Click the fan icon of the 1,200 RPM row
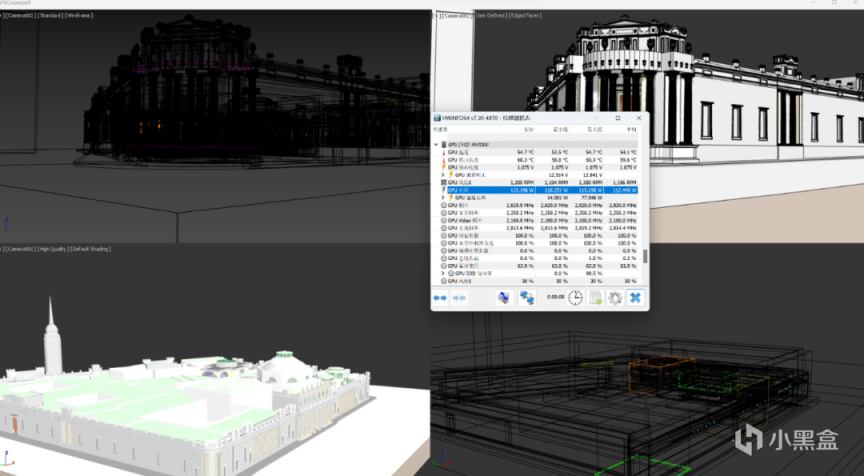Viewport: 864px width, 476px height. click(444, 182)
